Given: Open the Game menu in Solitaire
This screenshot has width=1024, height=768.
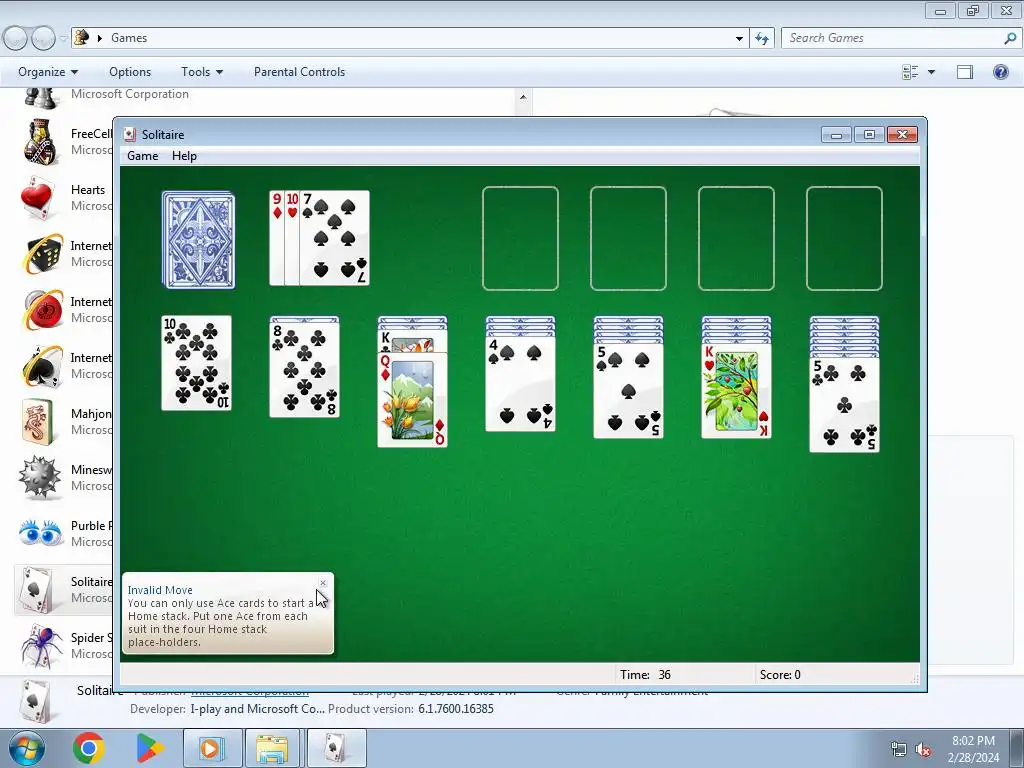Looking at the screenshot, I should 142,155.
